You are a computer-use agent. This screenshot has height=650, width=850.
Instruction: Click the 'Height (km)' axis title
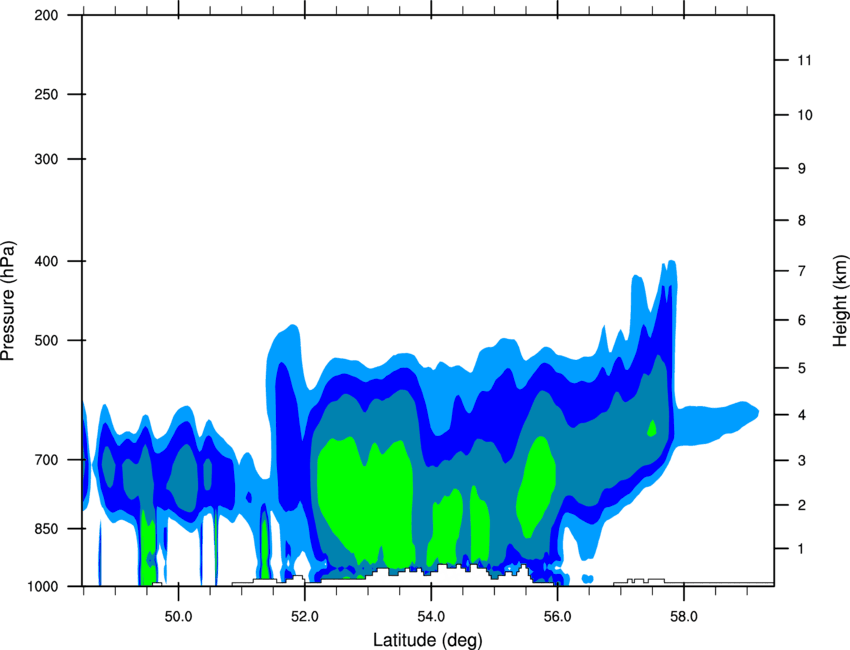pyautogui.click(x=840, y=301)
